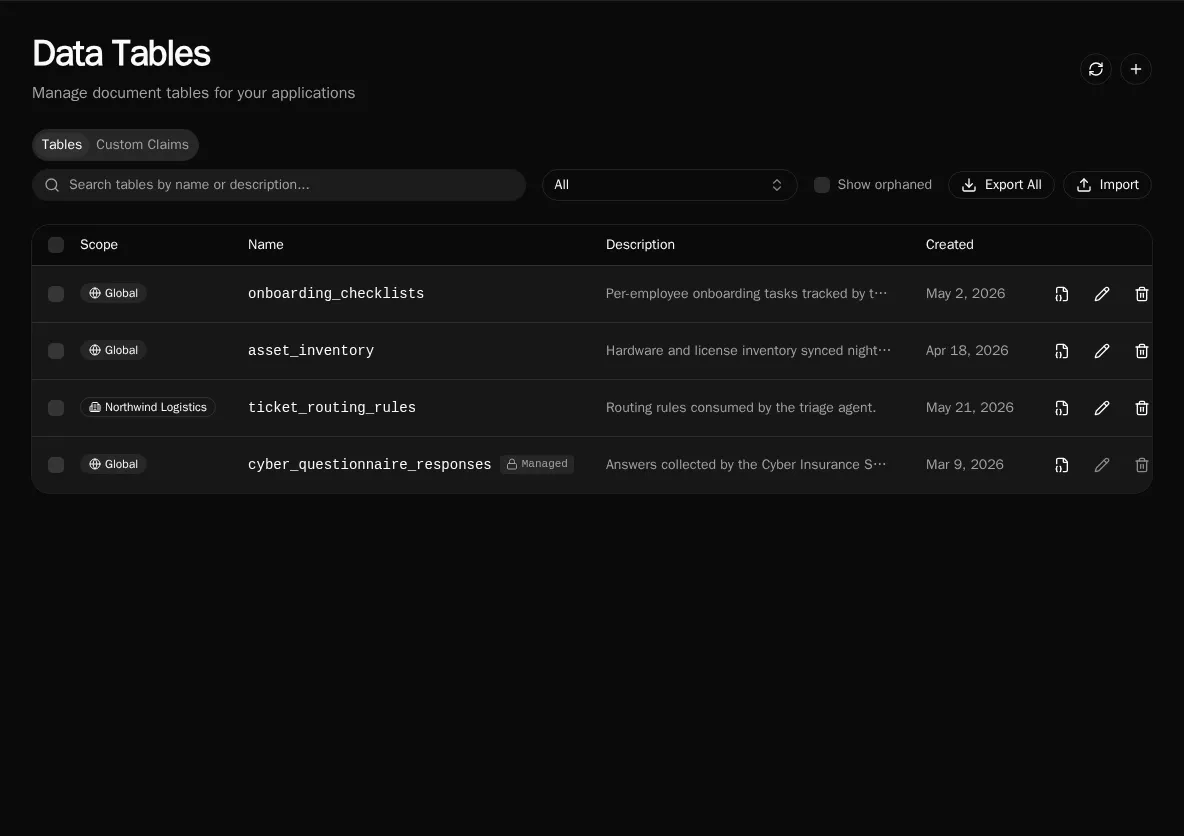This screenshot has width=1184, height=836.
Task: Click the Northwind Logistics scope badge
Action: pyautogui.click(x=148, y=407)
